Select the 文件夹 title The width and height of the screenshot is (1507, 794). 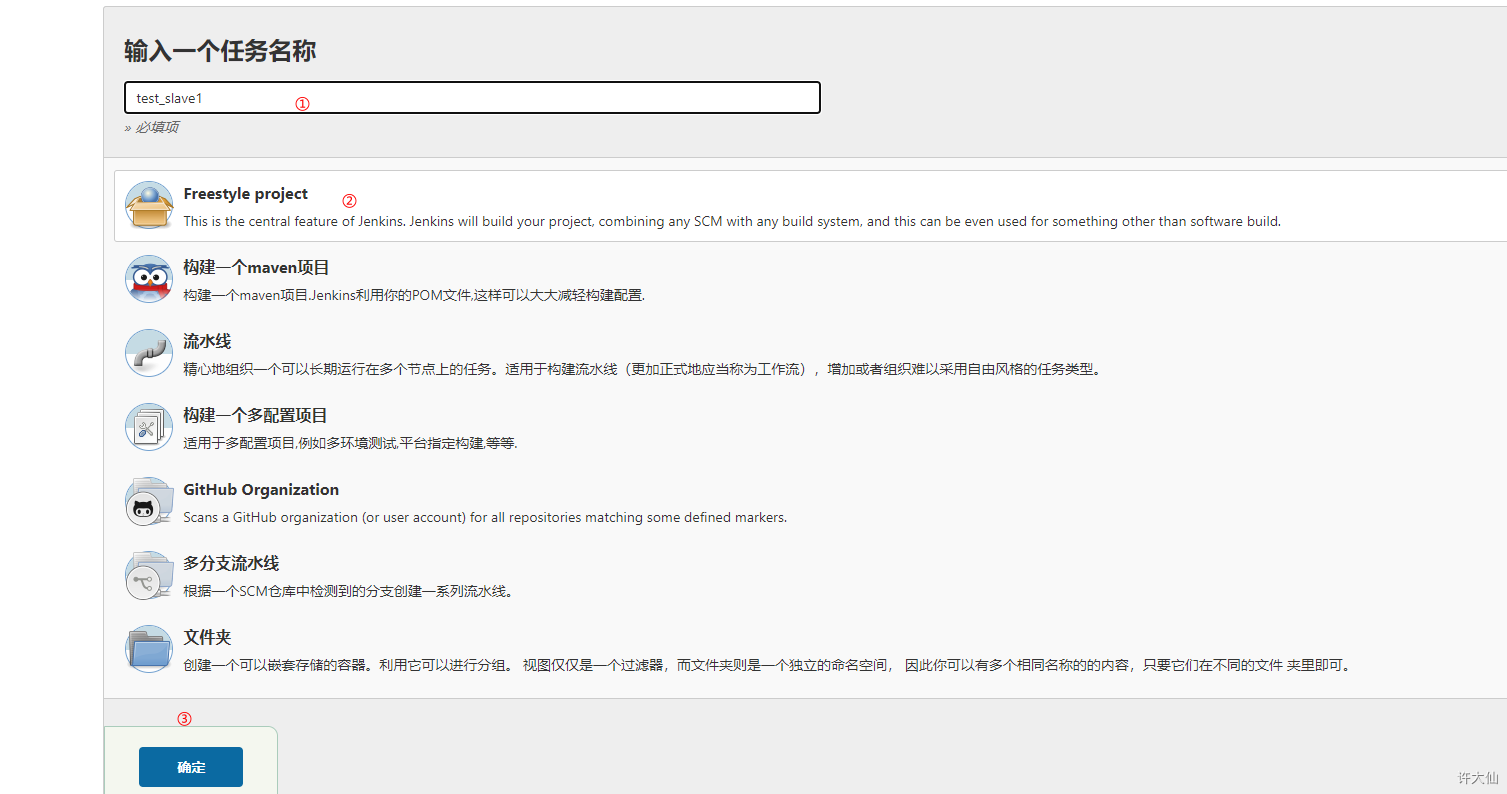coord(207,638)
